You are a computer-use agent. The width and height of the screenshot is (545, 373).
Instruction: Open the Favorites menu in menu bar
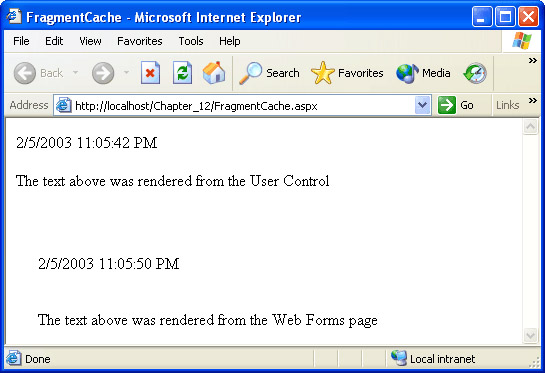pyautogui.click(x=140, y=41)
